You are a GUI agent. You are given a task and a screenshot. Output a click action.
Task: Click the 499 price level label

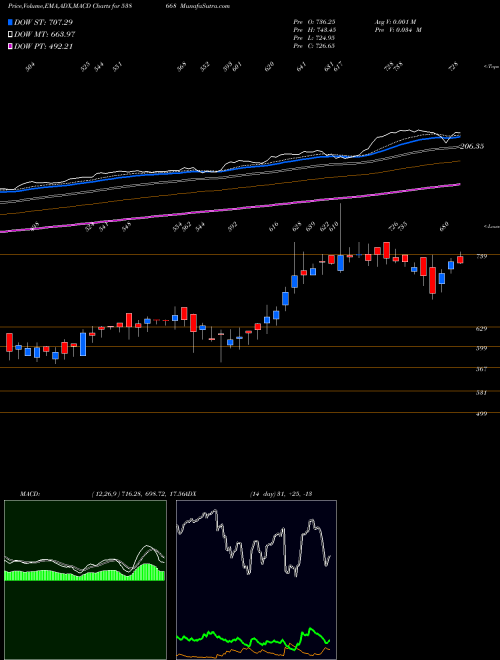(481, 414)
